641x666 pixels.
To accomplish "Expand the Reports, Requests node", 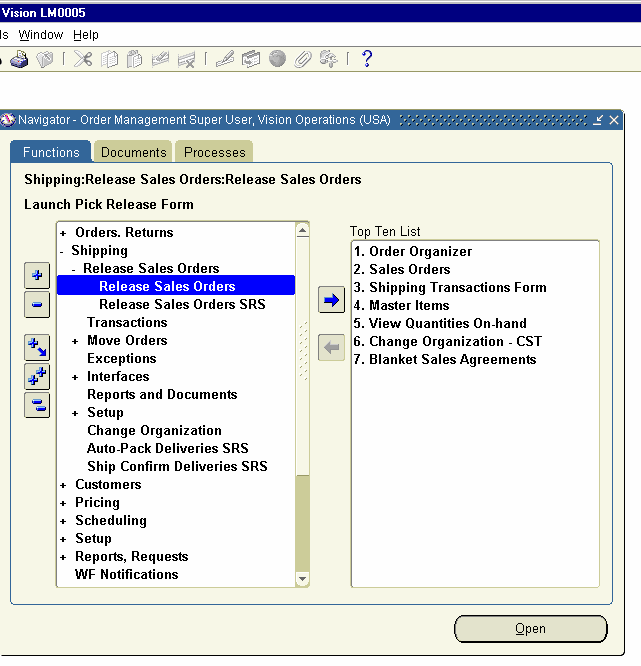I will [63, 557].
